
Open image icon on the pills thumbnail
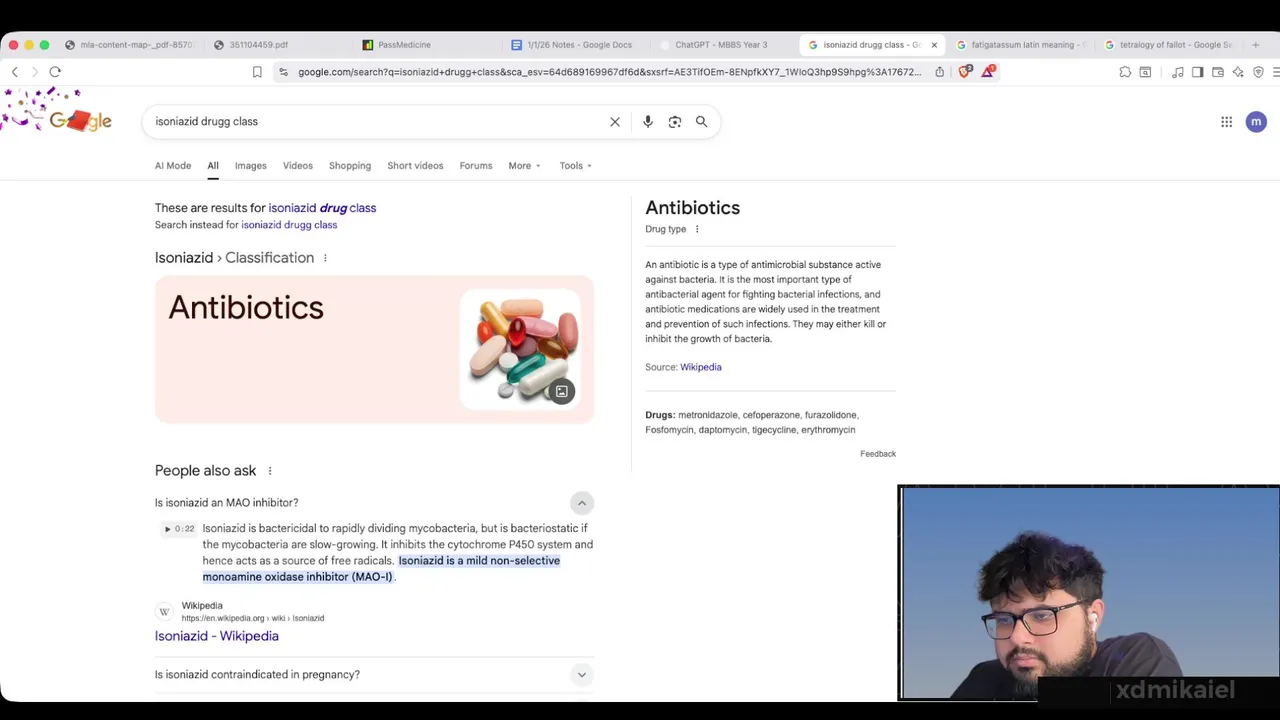pos(562,392)
